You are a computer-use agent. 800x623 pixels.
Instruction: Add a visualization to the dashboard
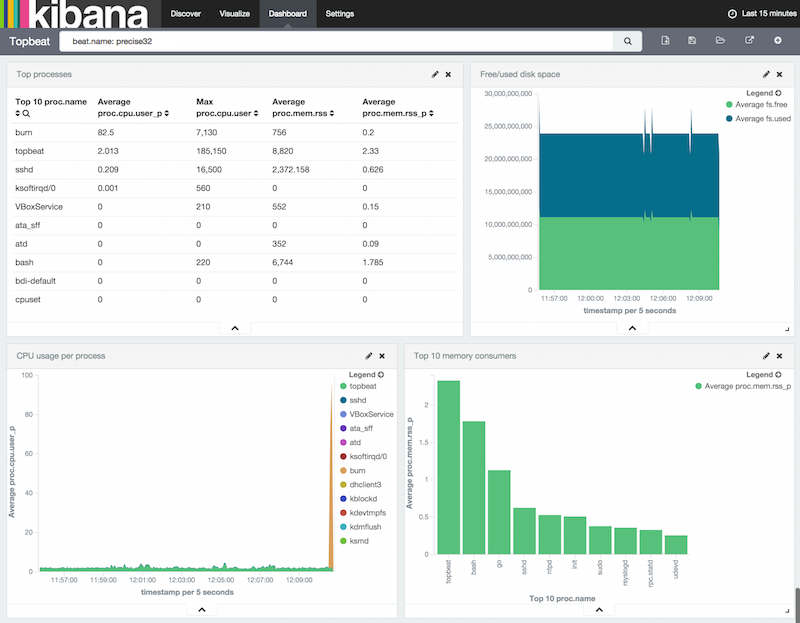[x=777, y=40]
